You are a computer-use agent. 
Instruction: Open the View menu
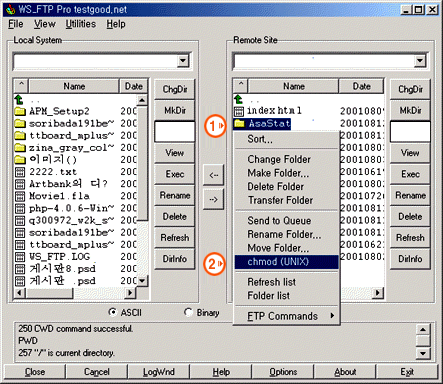(44, 24)
